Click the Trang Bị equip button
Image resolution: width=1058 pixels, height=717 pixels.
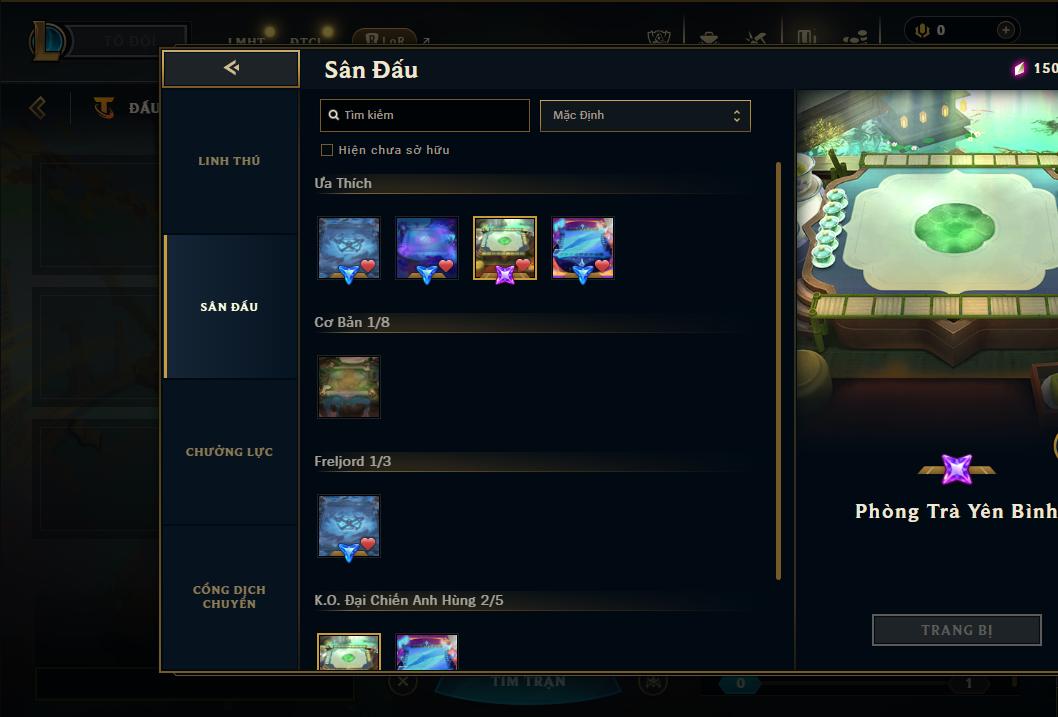[x=957, y=630]
